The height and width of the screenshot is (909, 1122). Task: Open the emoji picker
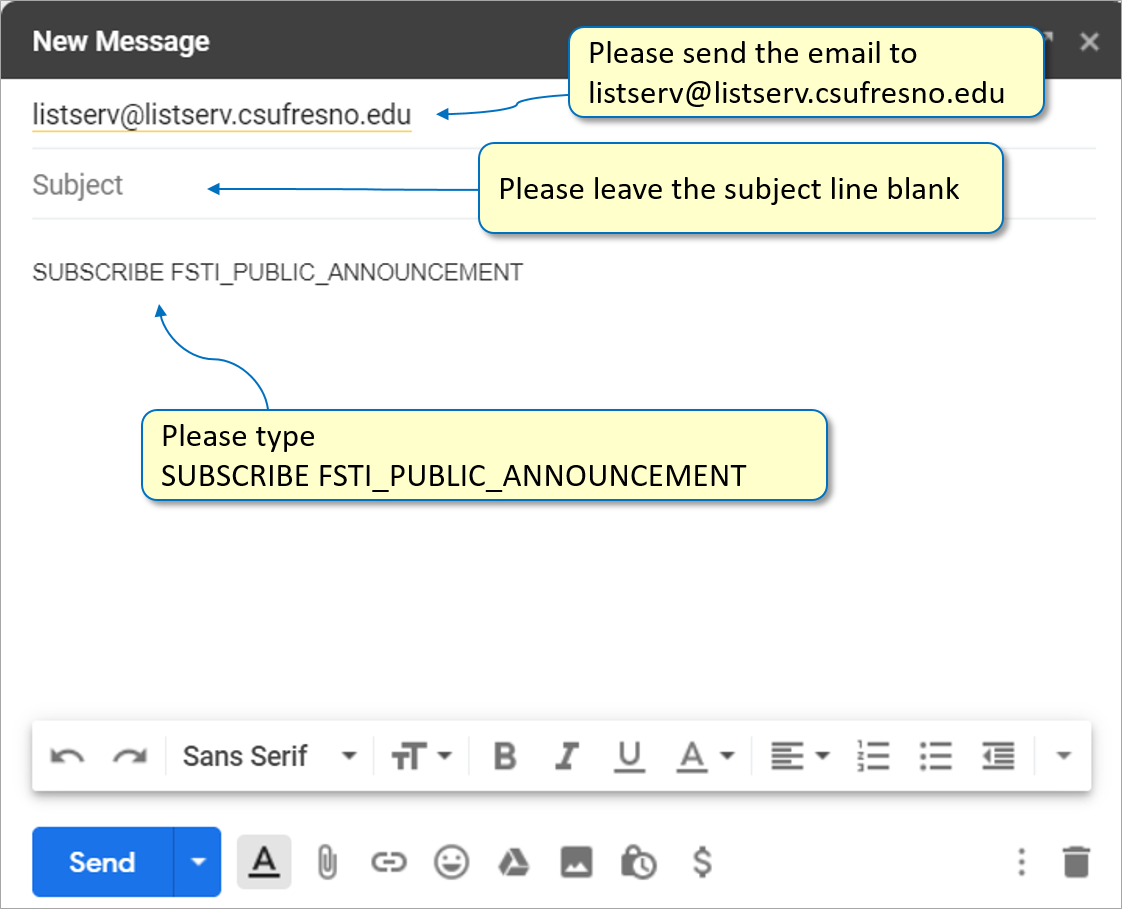[452, 862]
